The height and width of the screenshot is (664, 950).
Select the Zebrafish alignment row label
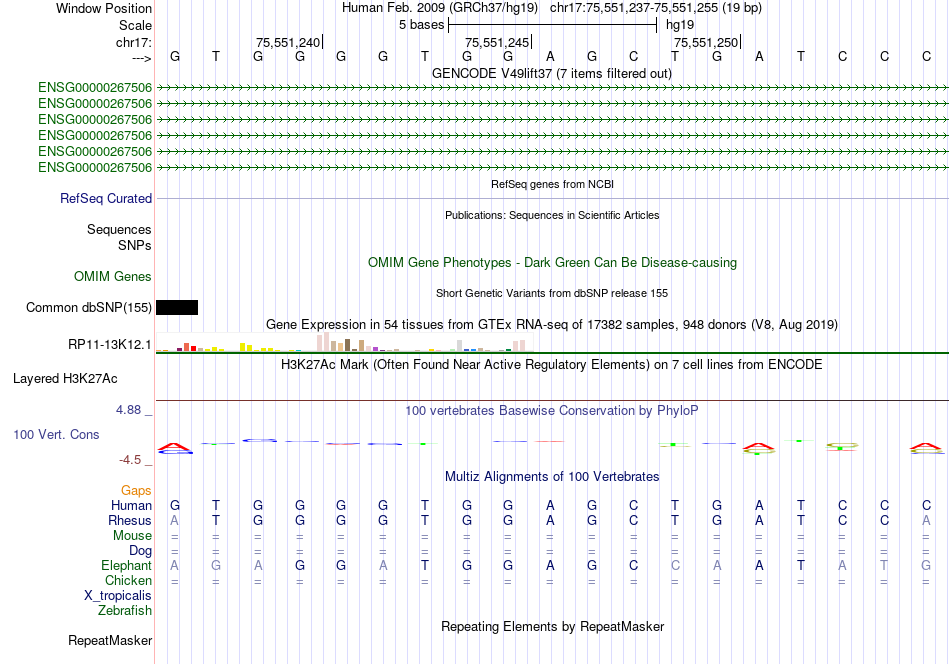[125, 611]
